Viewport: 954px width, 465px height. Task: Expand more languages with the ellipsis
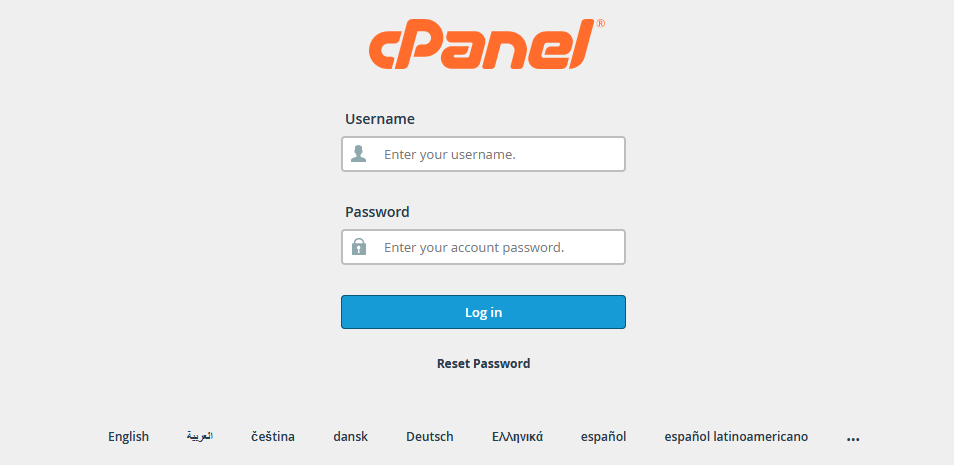pyautogui.click(x=853, y=438)
